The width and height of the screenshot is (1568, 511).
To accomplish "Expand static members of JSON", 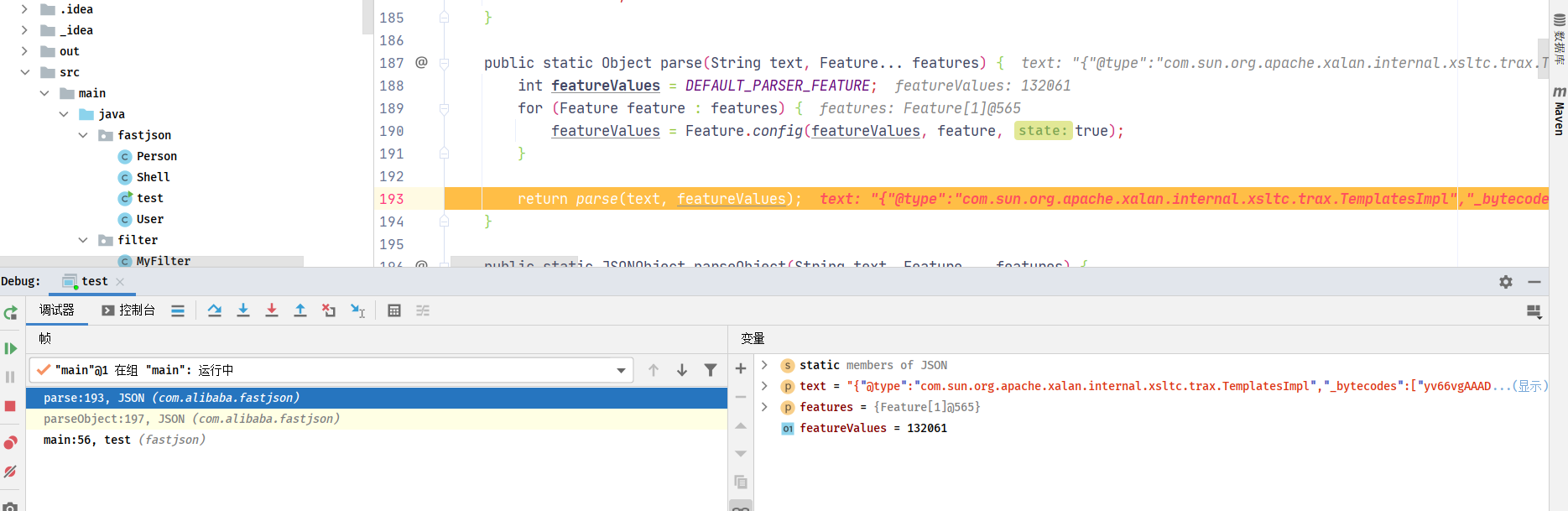I will point(764,365).
